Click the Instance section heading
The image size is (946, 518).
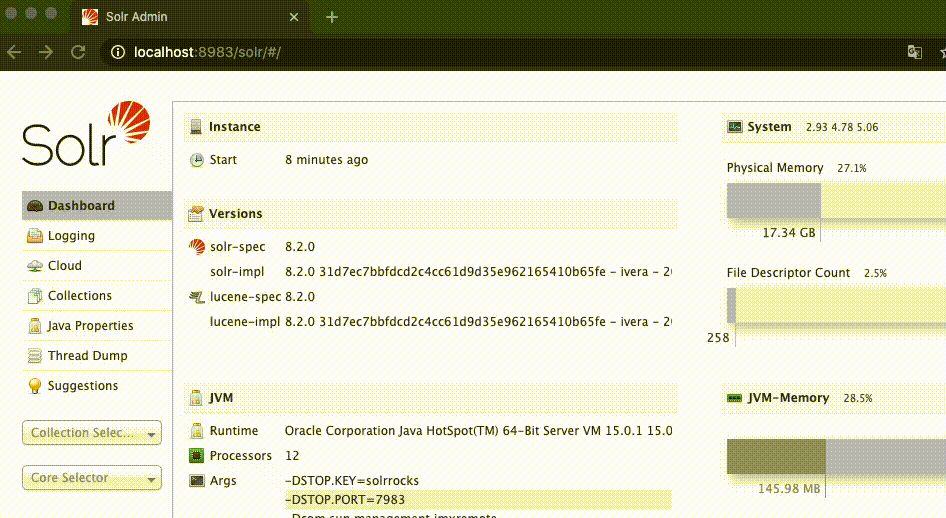pyautogui.click(x=235, y=127)
